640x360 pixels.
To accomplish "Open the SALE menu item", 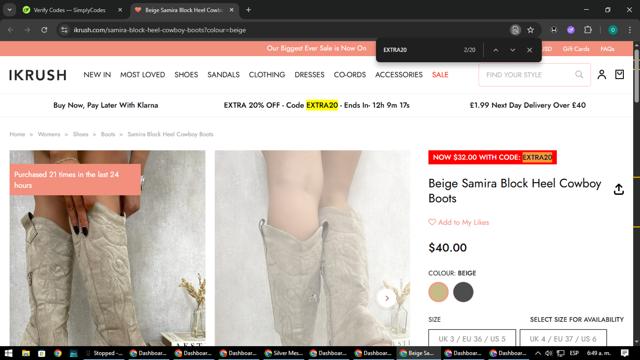I will coord(440,75).
